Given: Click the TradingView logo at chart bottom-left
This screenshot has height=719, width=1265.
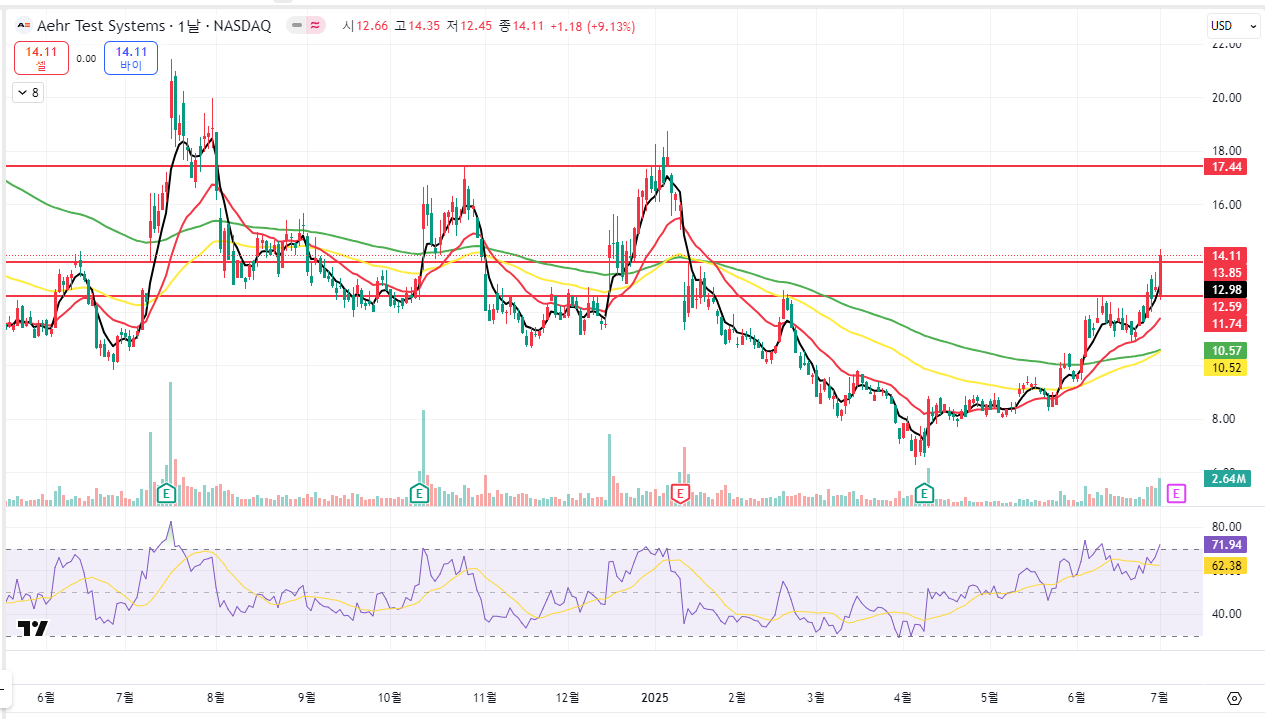Looking at the screenshot, I should coord(33,628).
